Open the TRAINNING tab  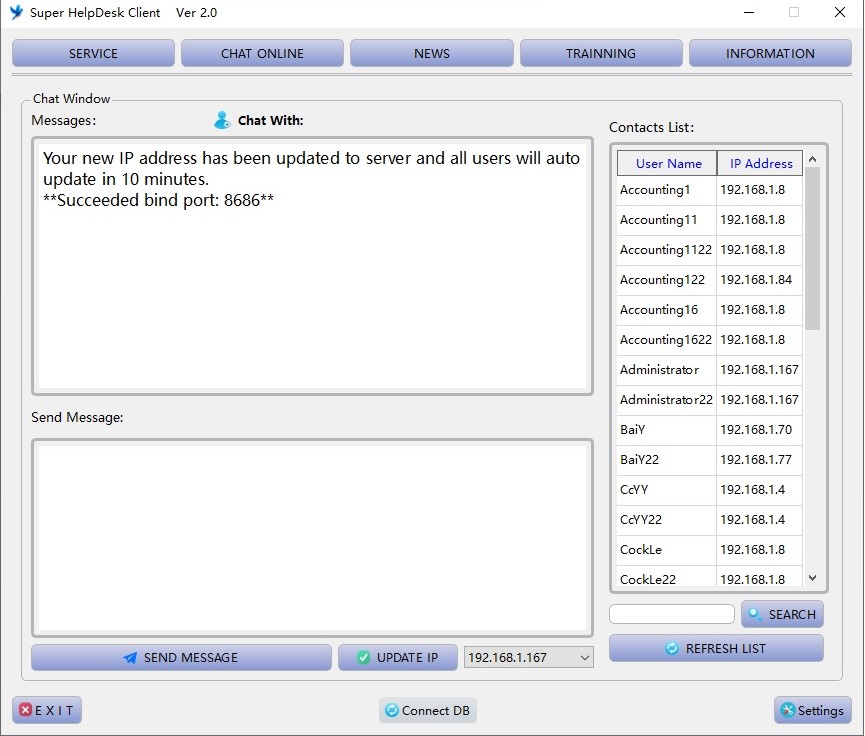click(600, 54)
